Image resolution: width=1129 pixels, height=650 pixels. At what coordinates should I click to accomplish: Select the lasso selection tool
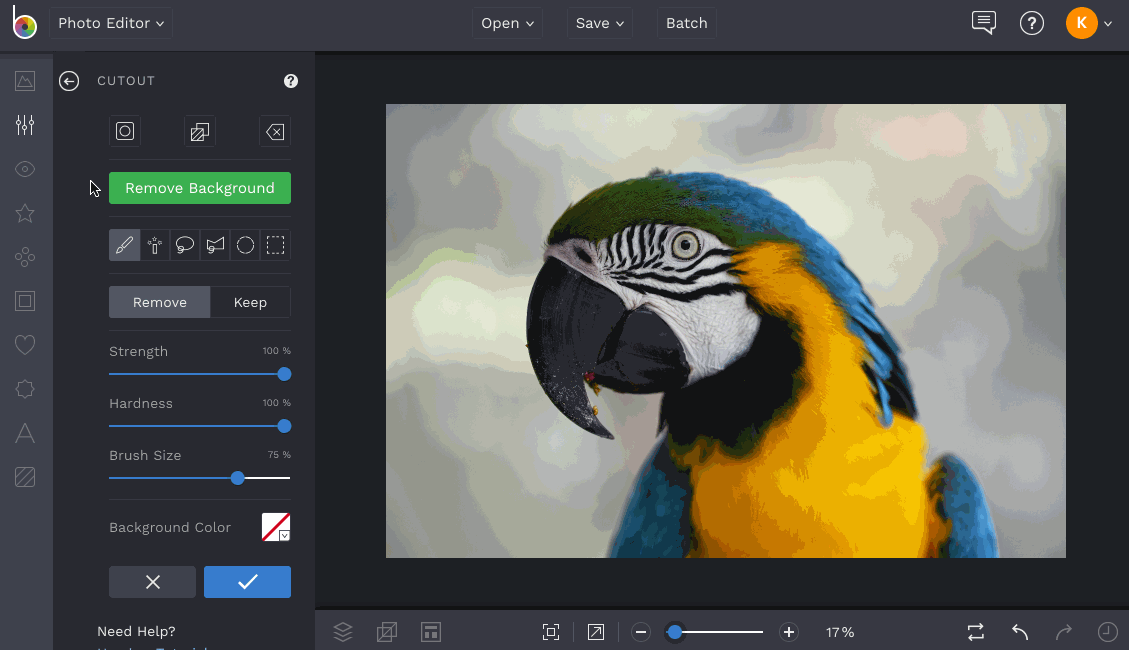click(x=185, y=245)
